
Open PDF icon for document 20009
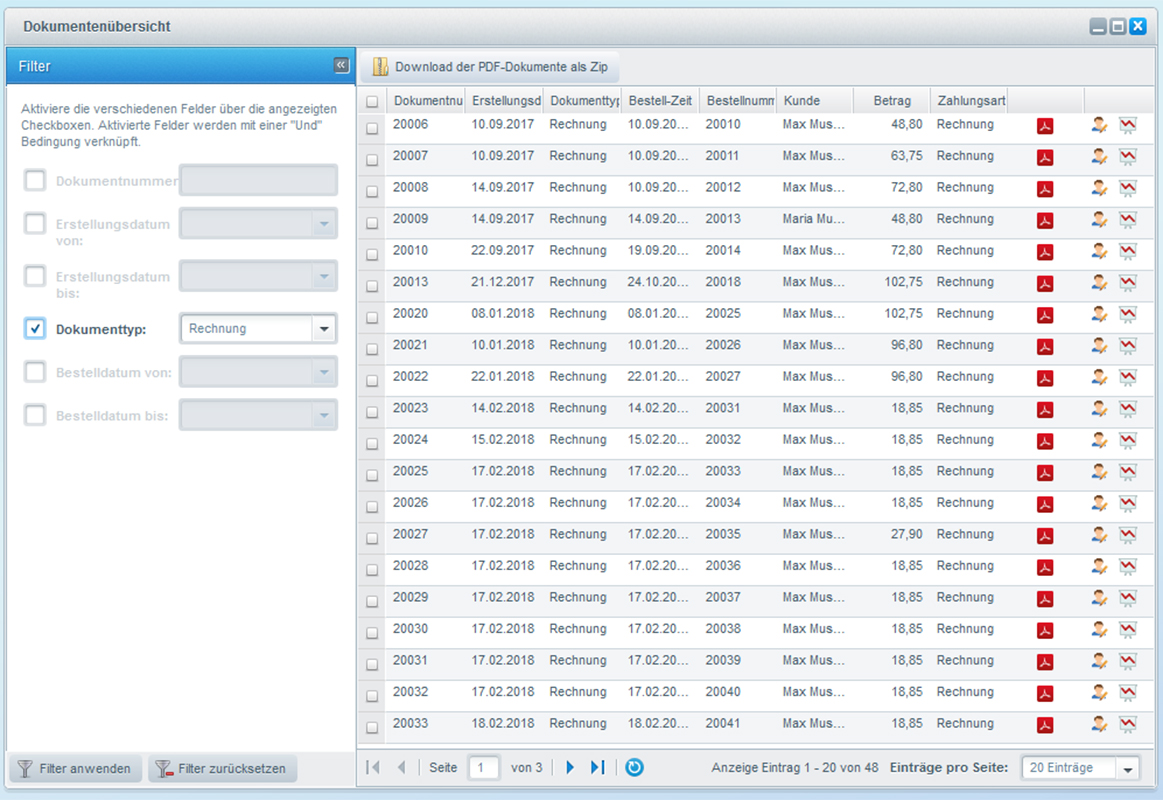click(x=1045, y=221)
